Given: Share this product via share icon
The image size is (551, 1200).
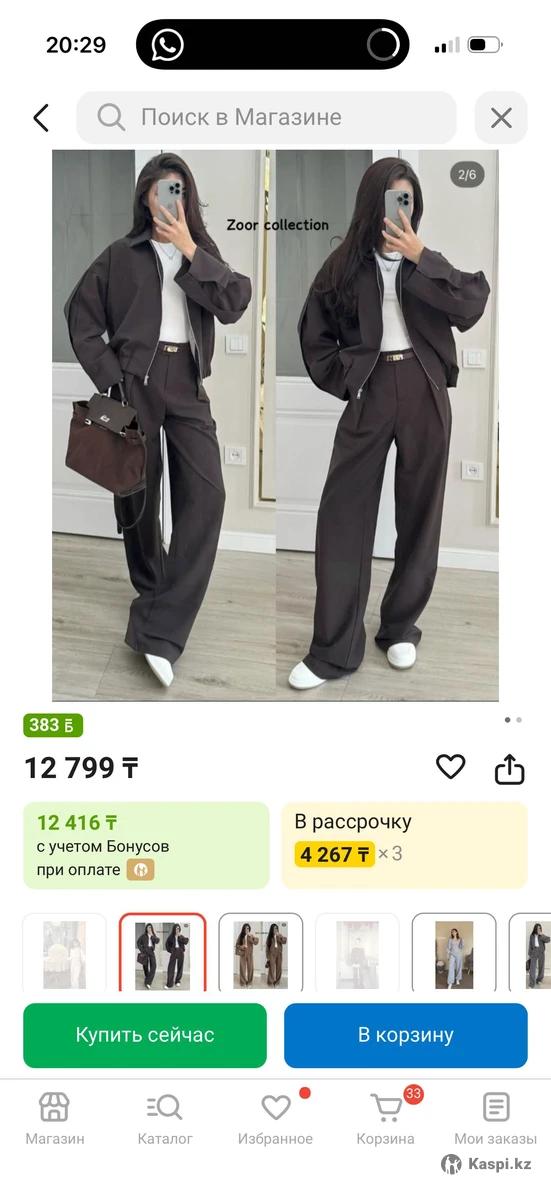Looking at the screenshot, I should (x=510, y=768).
